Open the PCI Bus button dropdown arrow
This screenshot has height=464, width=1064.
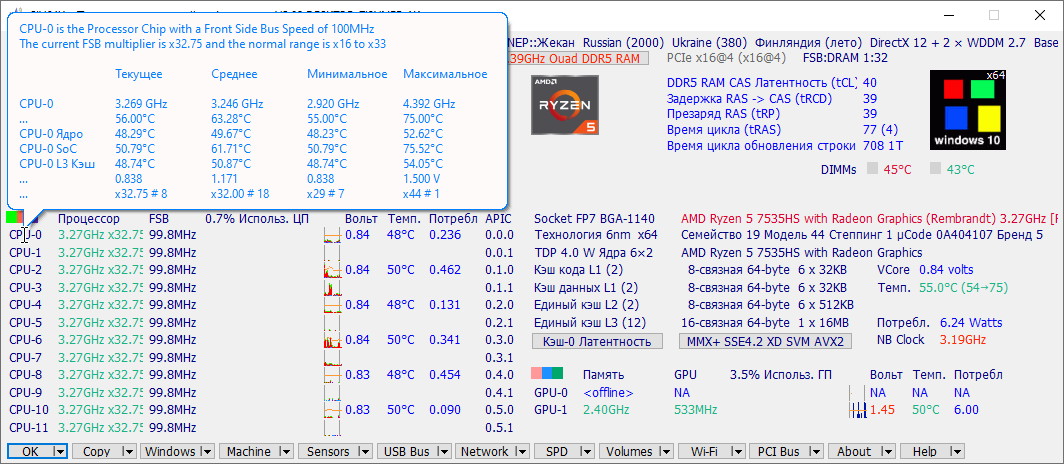(x=817, y=451)
